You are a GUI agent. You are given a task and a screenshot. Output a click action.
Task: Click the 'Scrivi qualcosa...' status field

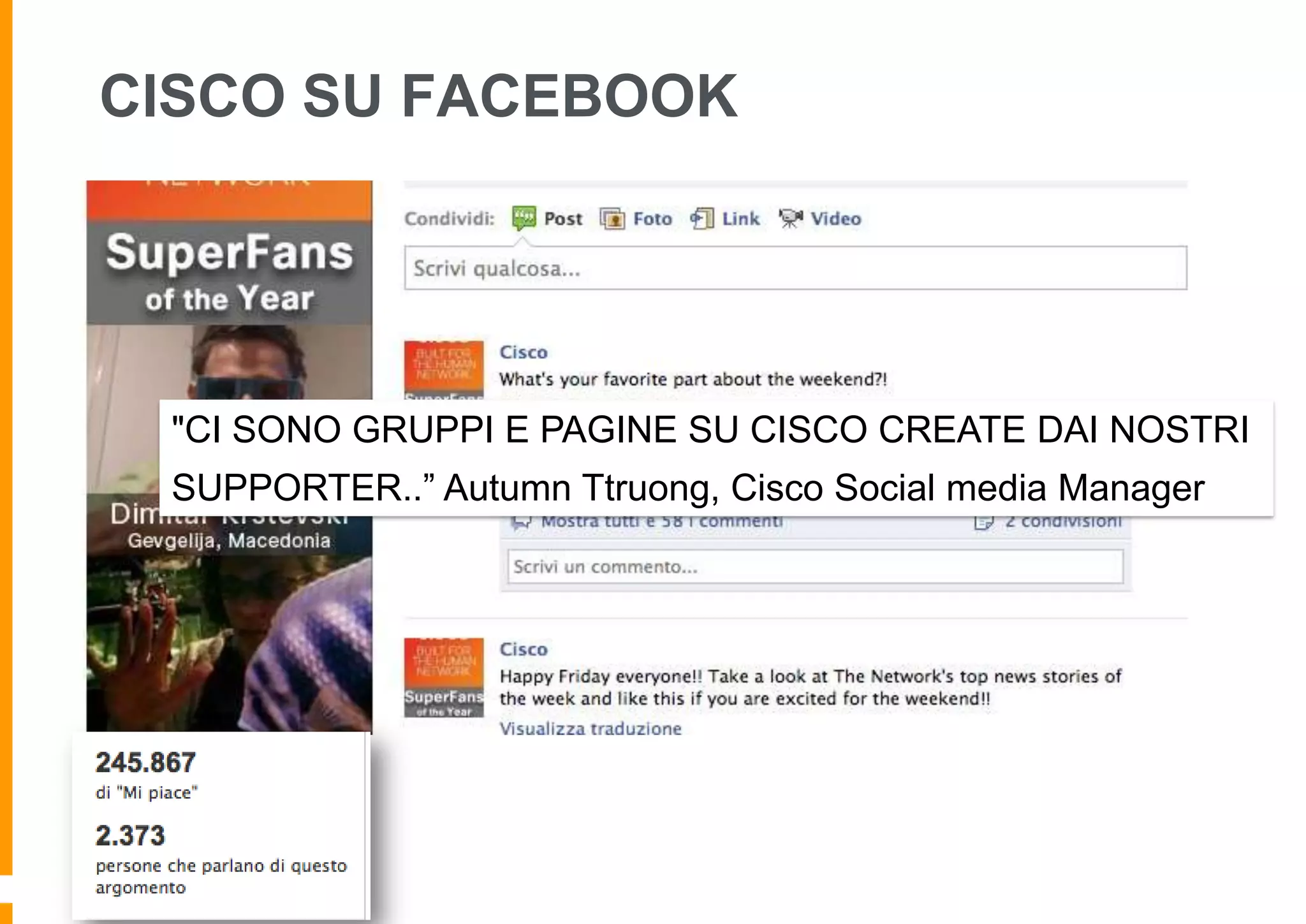(x=795, y=268)
